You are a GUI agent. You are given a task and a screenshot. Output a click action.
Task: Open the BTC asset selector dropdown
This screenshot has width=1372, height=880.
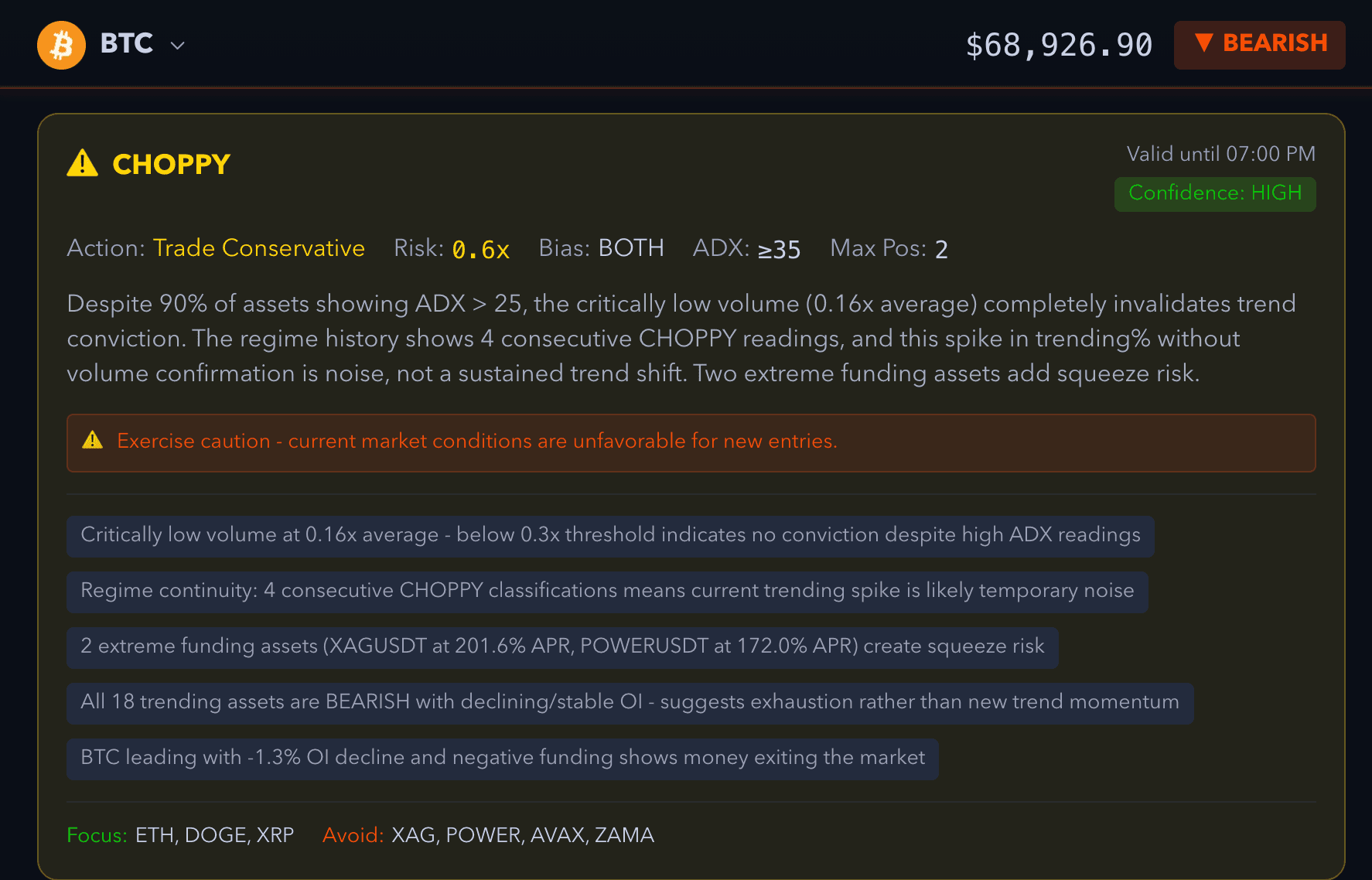(177, 45)
